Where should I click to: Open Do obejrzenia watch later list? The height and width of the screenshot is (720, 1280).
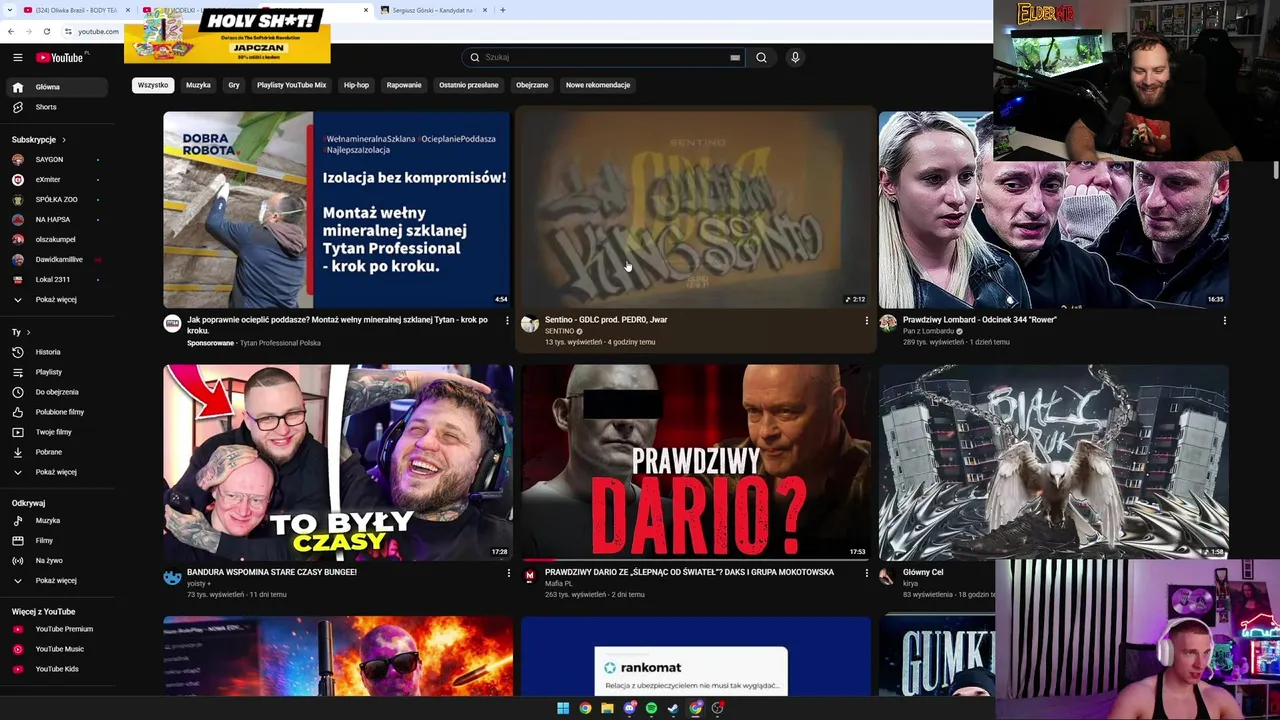pos(57,392)
